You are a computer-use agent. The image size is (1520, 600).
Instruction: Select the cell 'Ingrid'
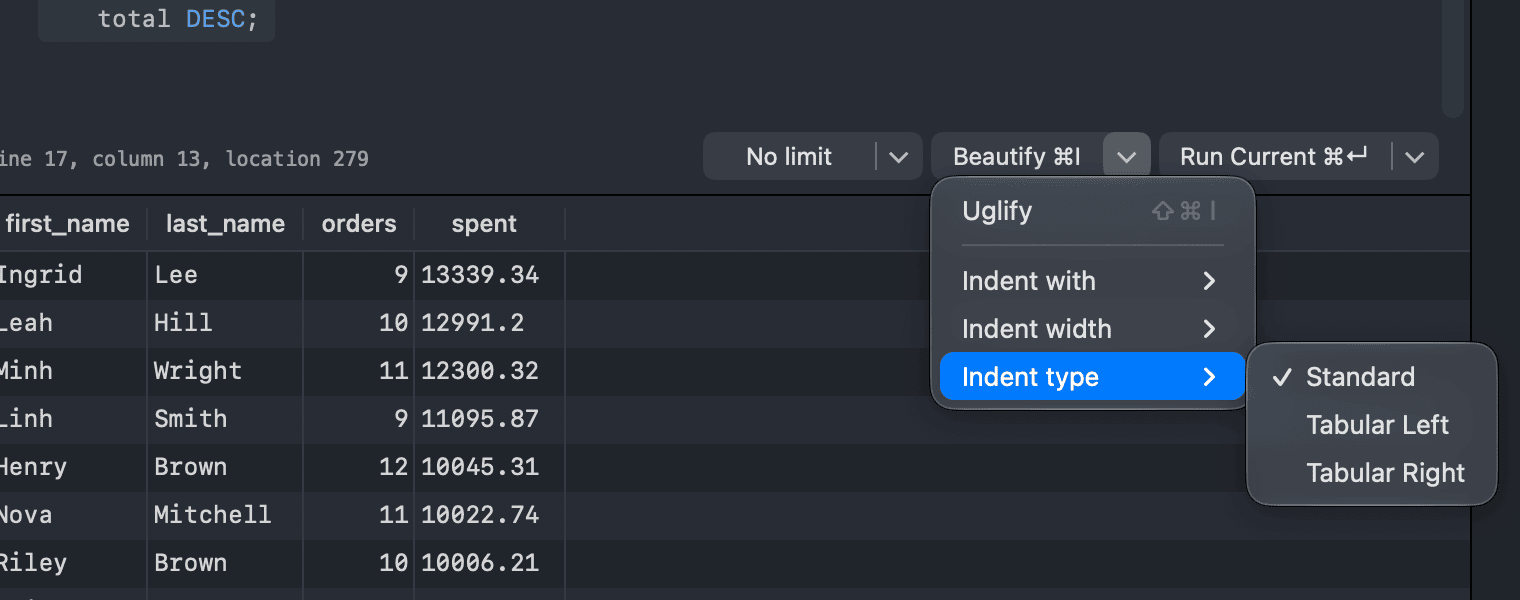[72, 275]
